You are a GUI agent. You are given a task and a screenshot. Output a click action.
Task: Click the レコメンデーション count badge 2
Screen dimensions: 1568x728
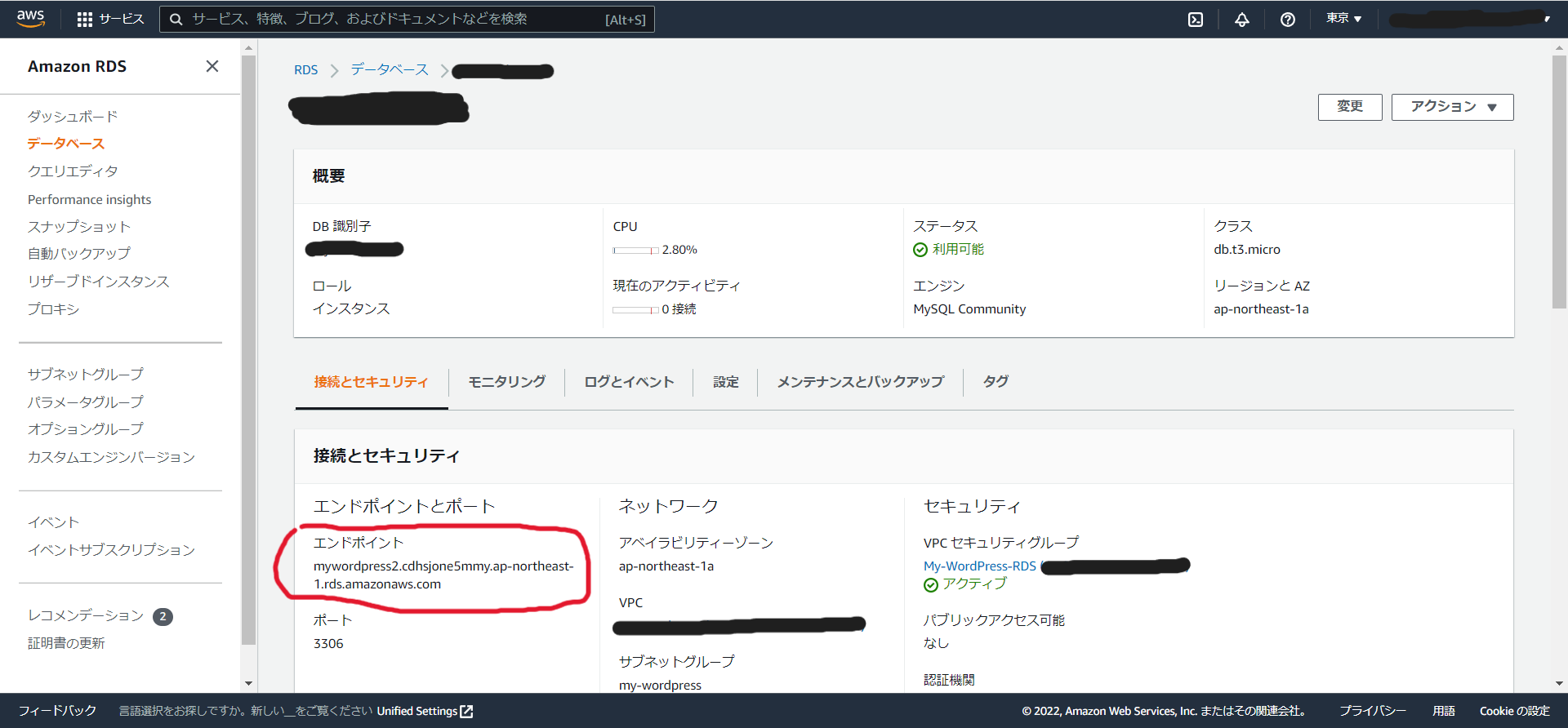[163, 617]
